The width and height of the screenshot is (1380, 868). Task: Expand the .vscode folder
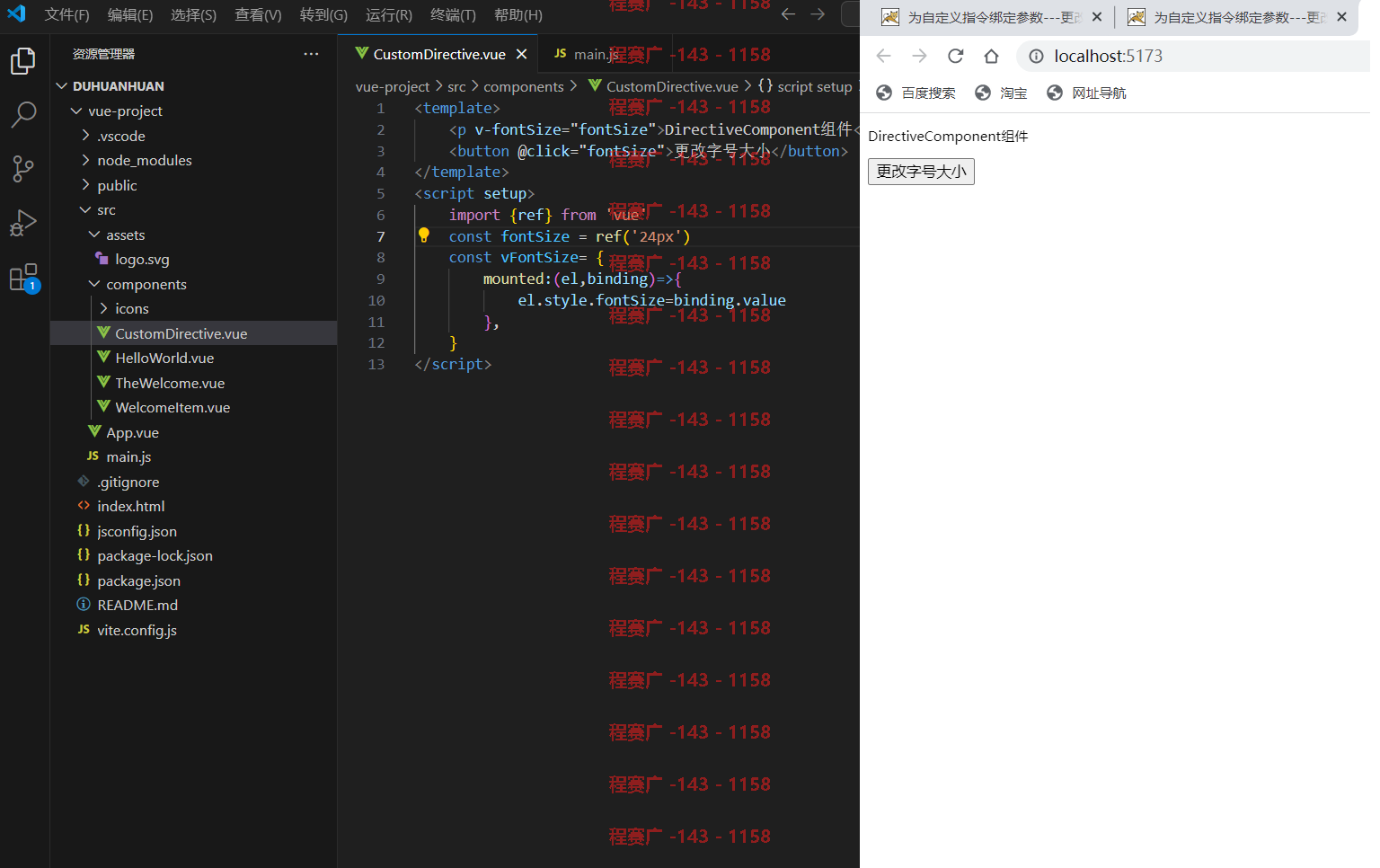[193, 136]
